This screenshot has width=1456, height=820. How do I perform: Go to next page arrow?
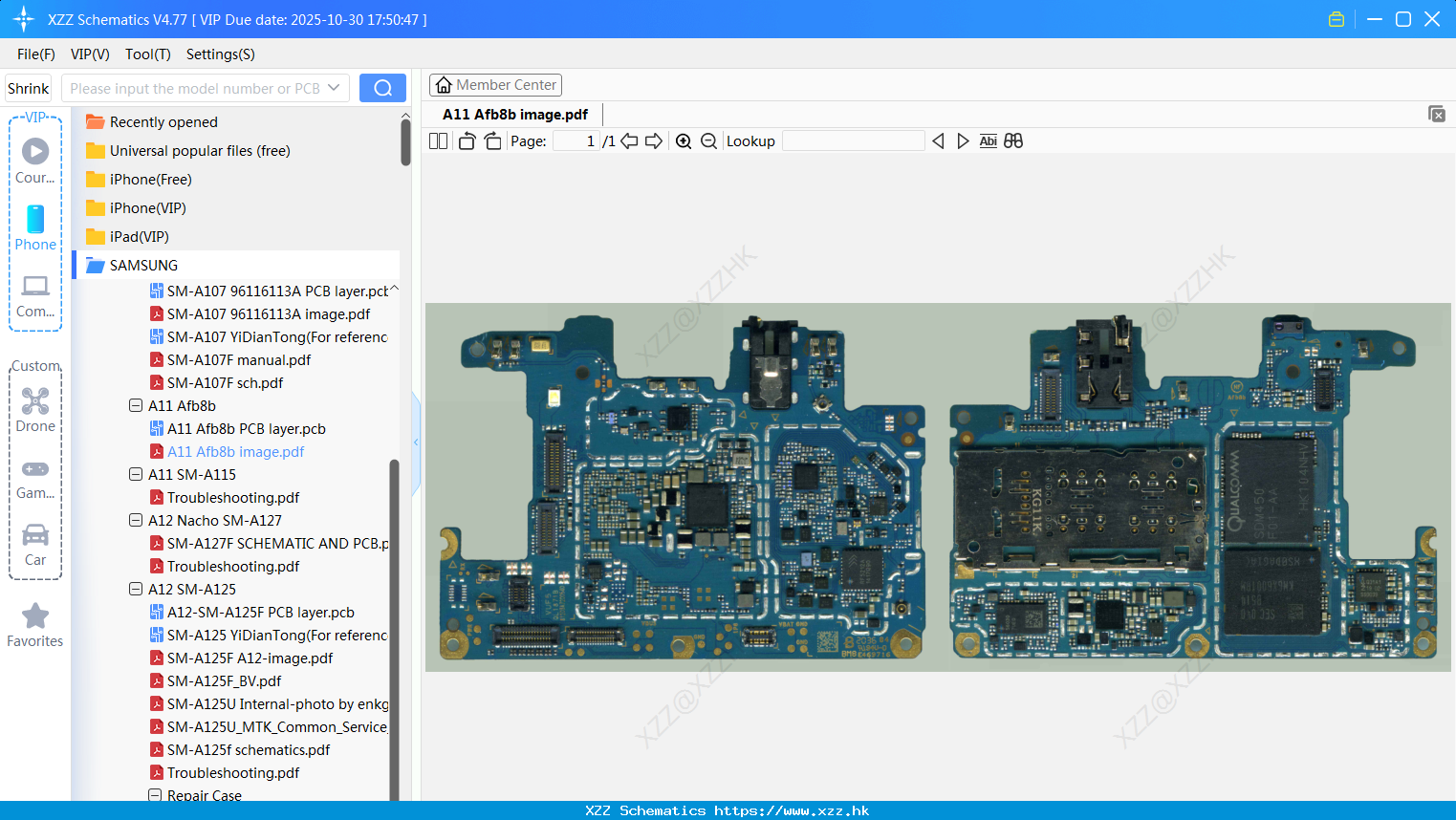(654, 140)
